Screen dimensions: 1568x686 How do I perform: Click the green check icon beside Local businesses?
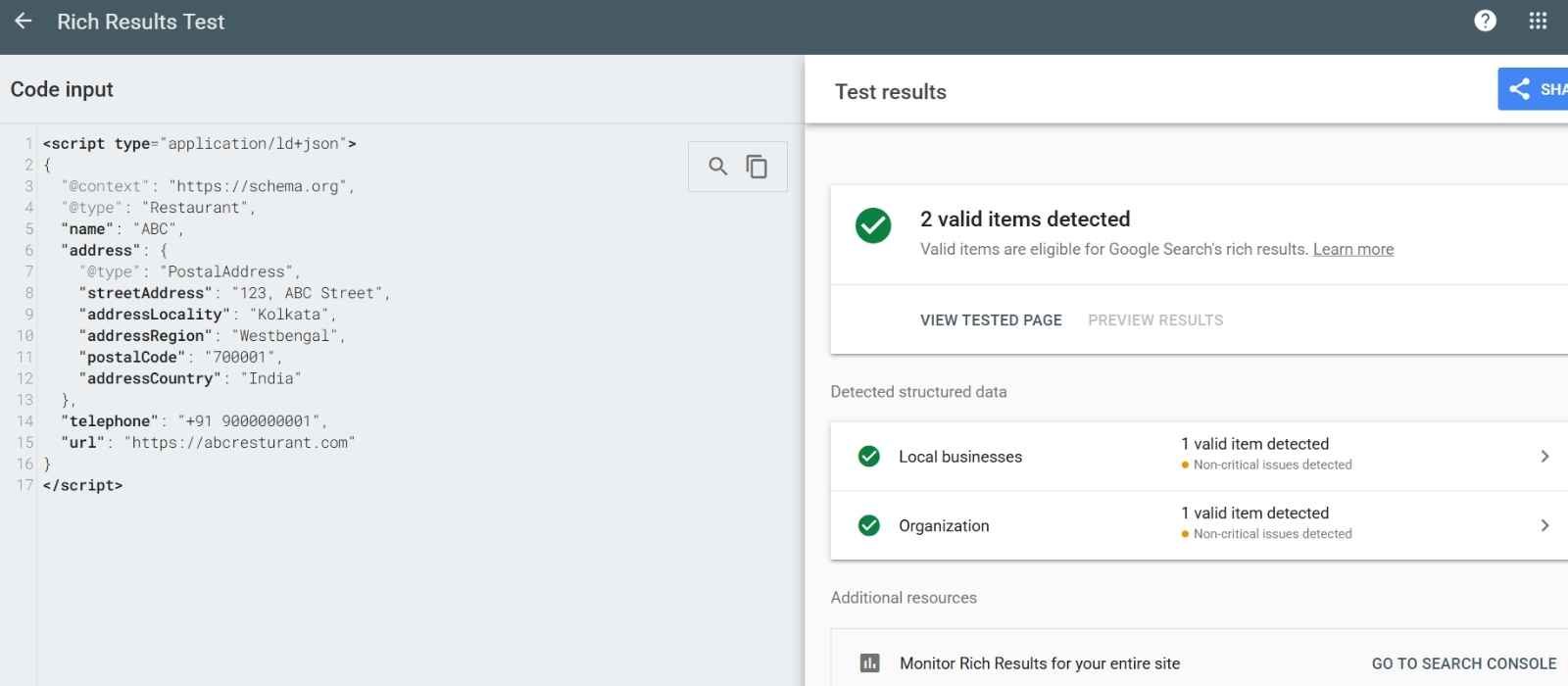point(868,457)
